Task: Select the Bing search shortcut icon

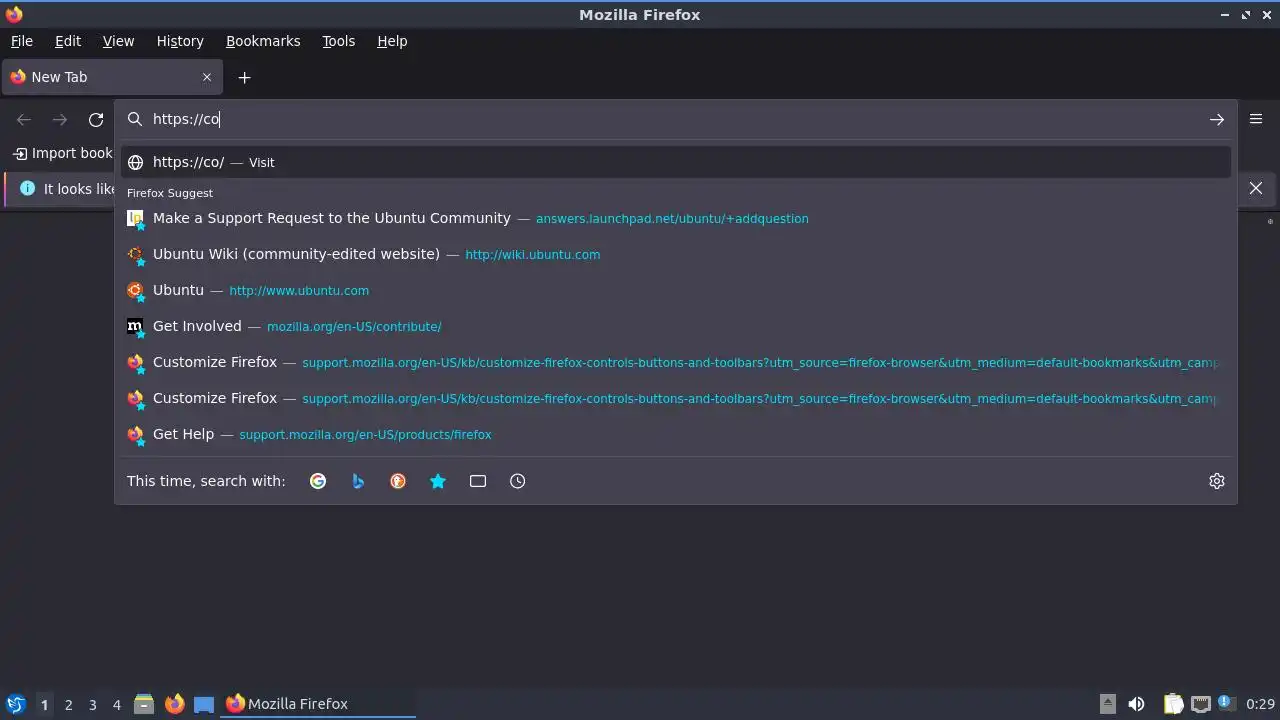Action: point(358,481)
